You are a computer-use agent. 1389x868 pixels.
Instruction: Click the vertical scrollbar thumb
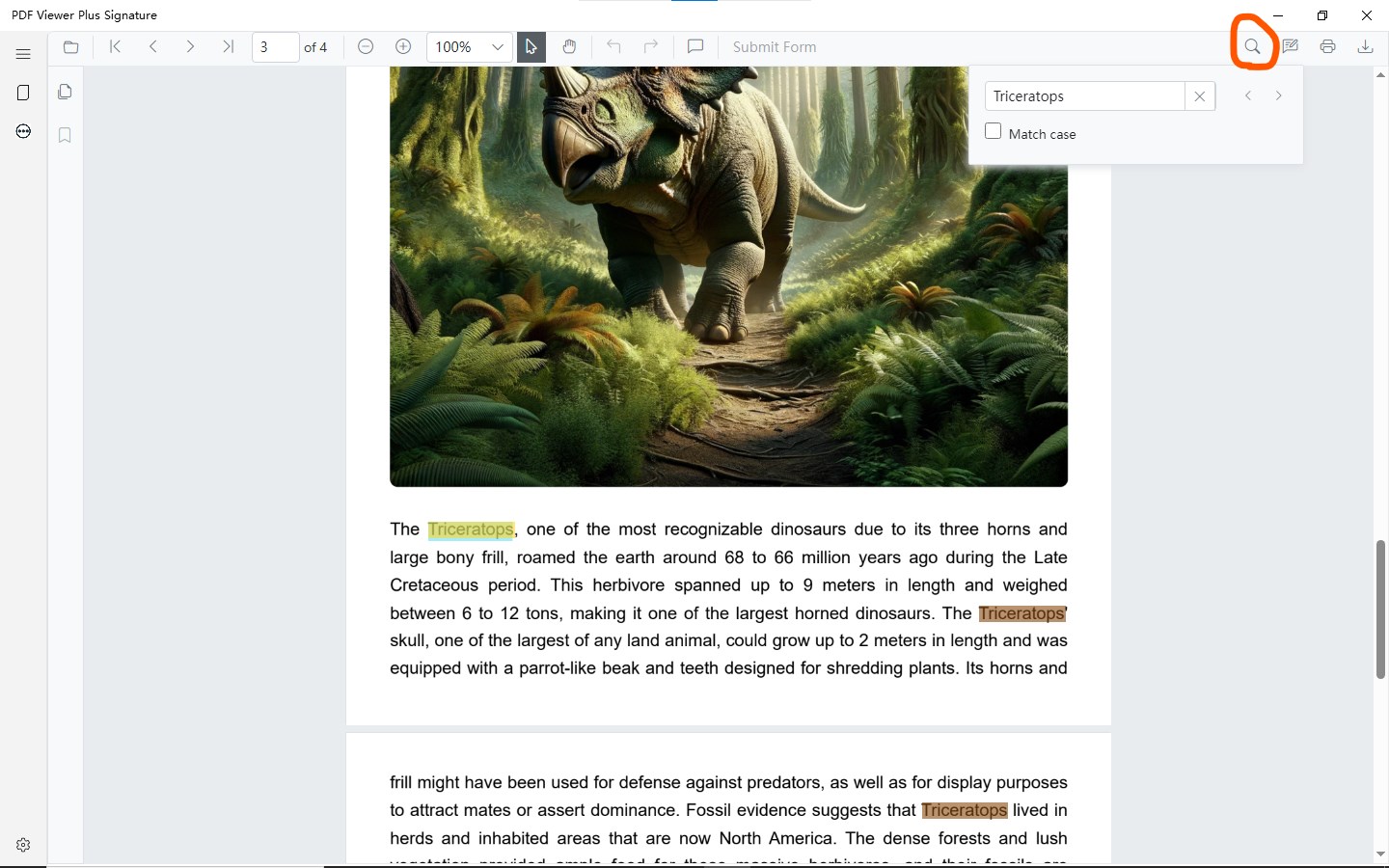click(1380, 610)
